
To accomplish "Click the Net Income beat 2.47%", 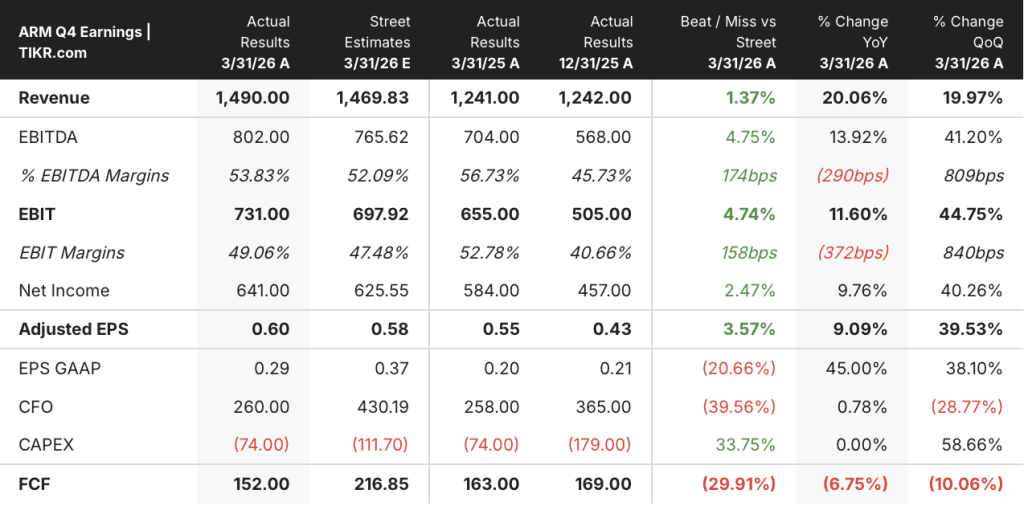I will (748, 291).
